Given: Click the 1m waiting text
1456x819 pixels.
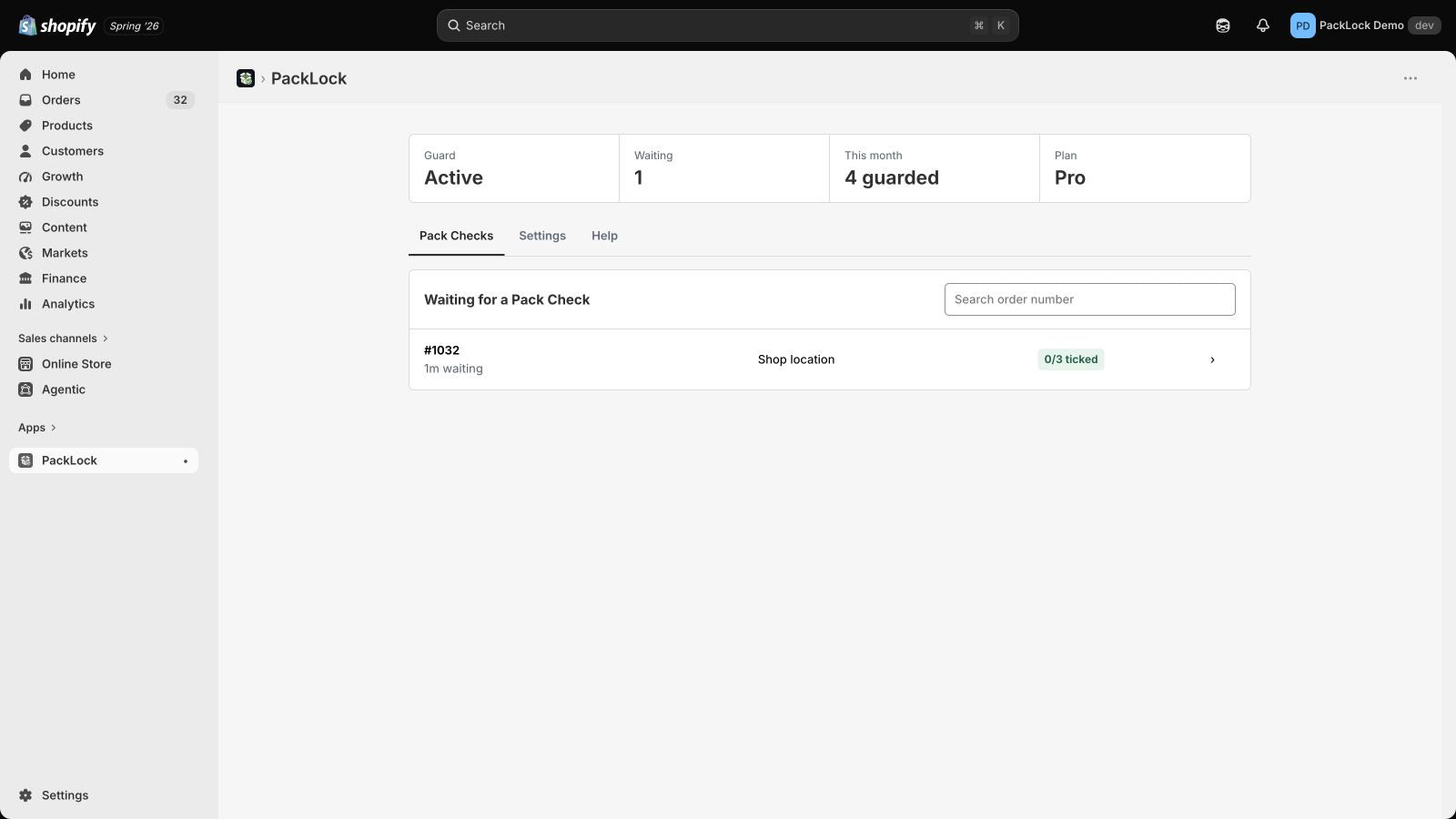Looking at the screenshot, I should coord(453,369).
